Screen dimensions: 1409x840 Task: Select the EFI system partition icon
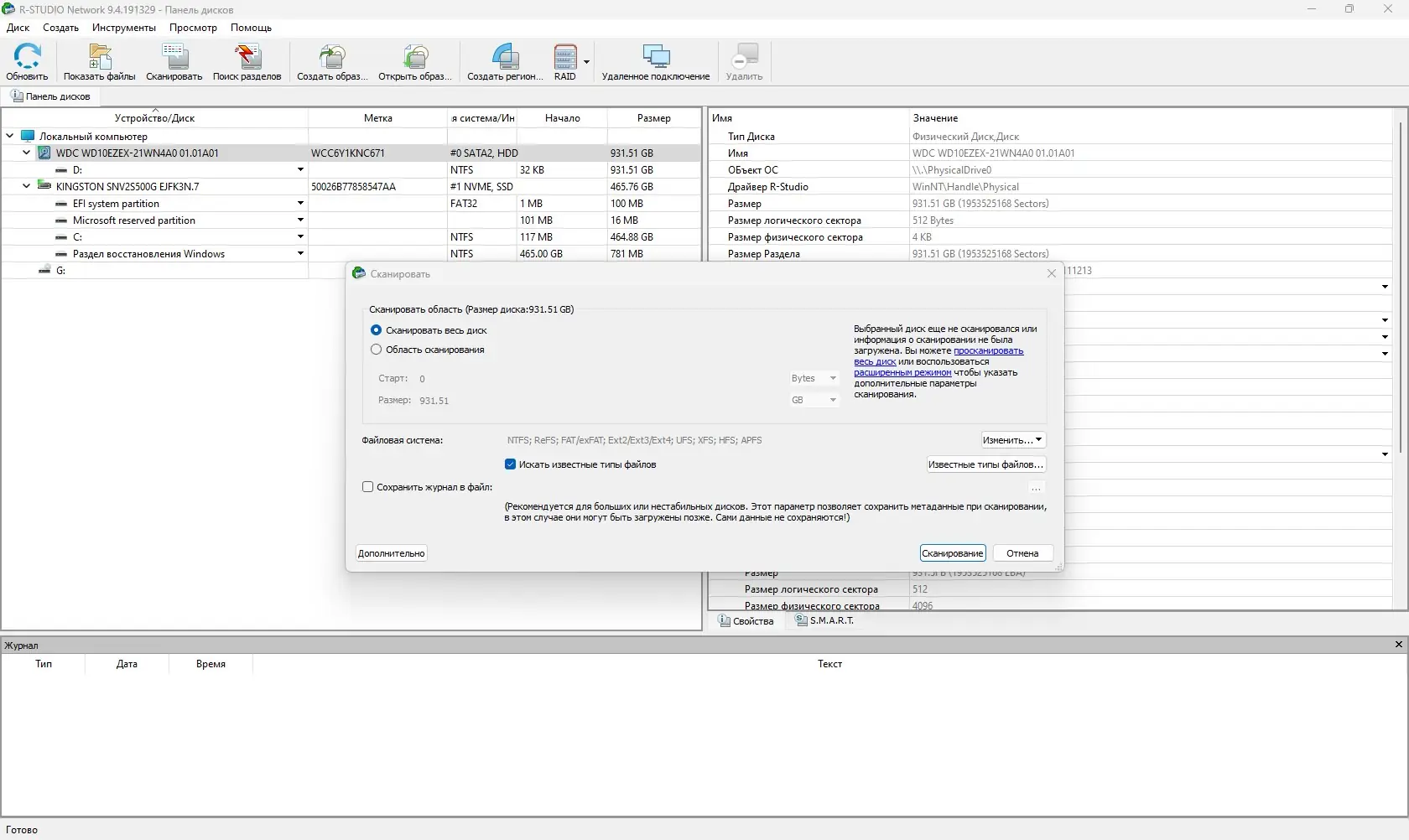(61, 204)
